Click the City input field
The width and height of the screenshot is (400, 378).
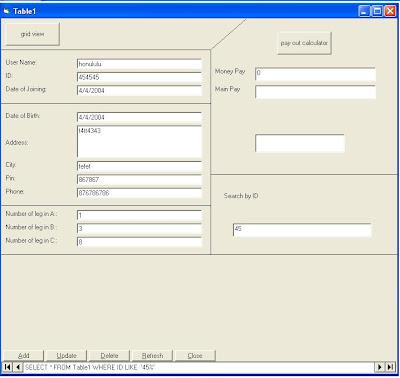coord(139,166)
